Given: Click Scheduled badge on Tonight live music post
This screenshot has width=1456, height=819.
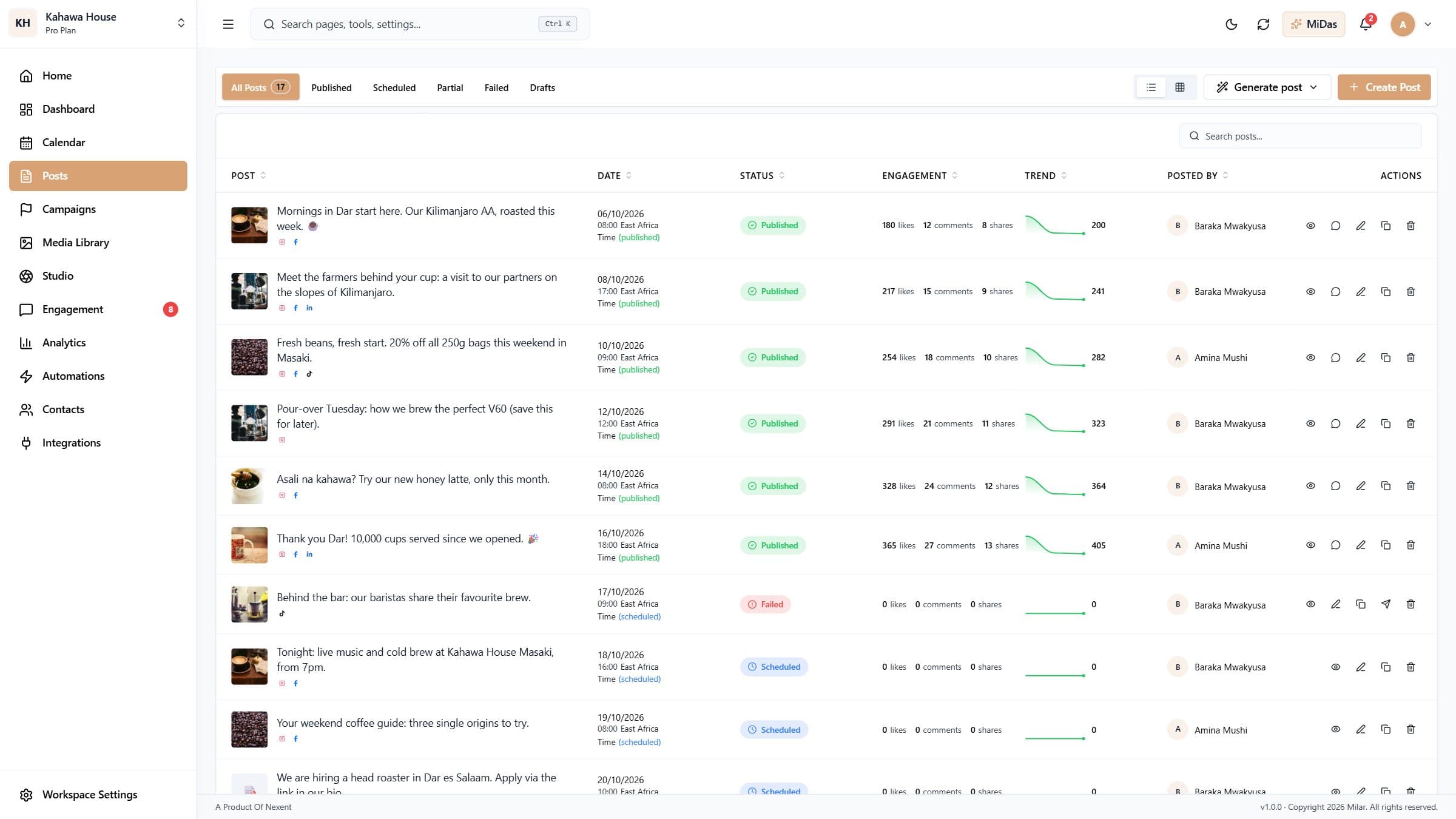Looking at the screenshot, I should [x=773, y=667].
